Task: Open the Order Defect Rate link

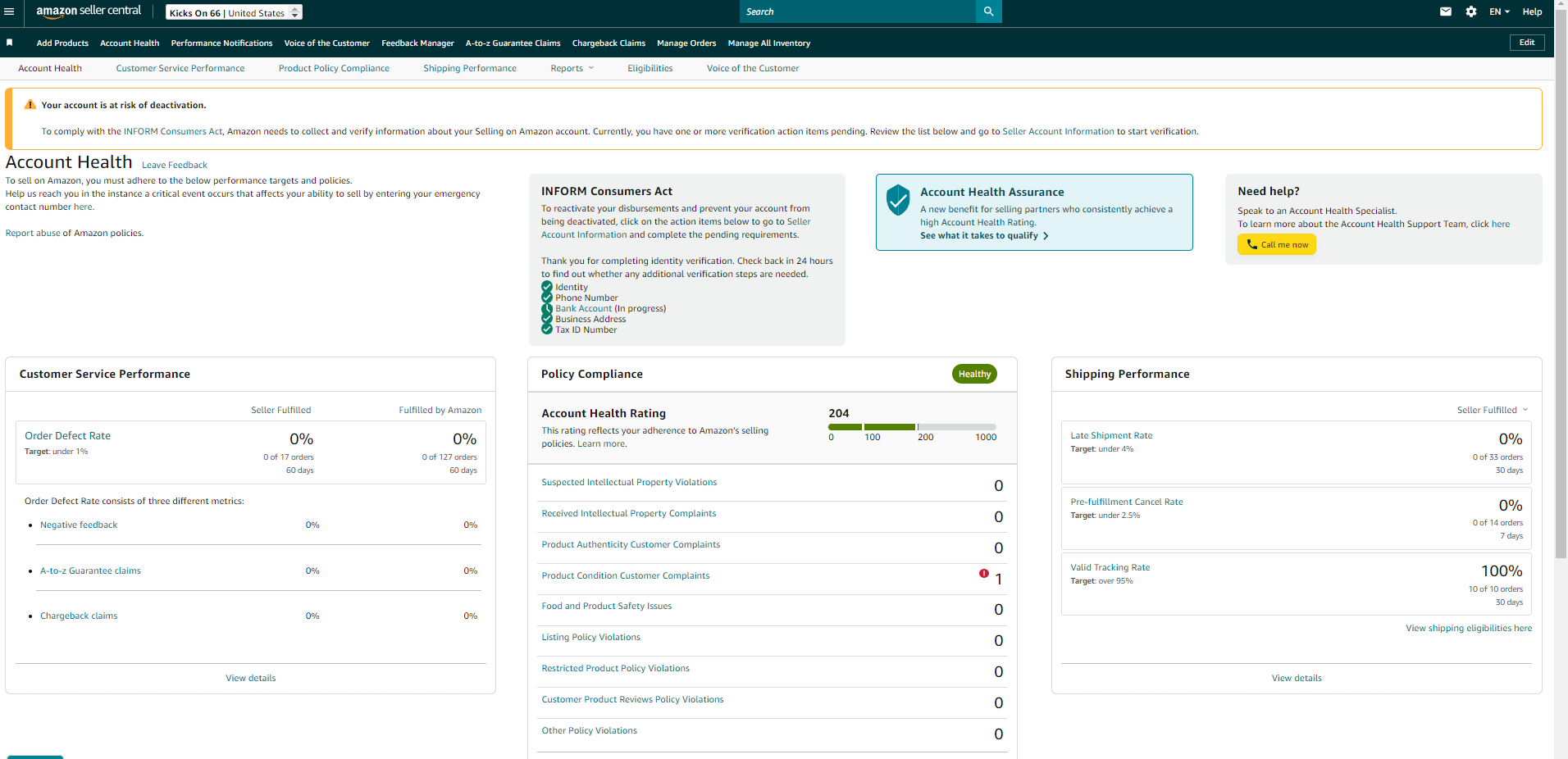Action: pos(67,435)
